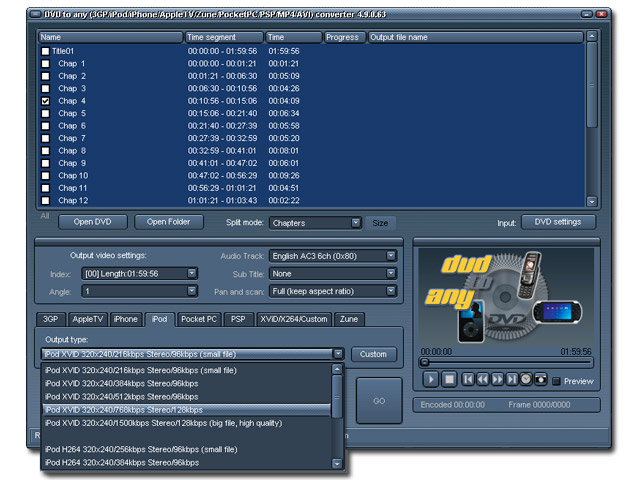Click the Open Folder button
The width and height of the screenshot is (640, 480).
169,222
